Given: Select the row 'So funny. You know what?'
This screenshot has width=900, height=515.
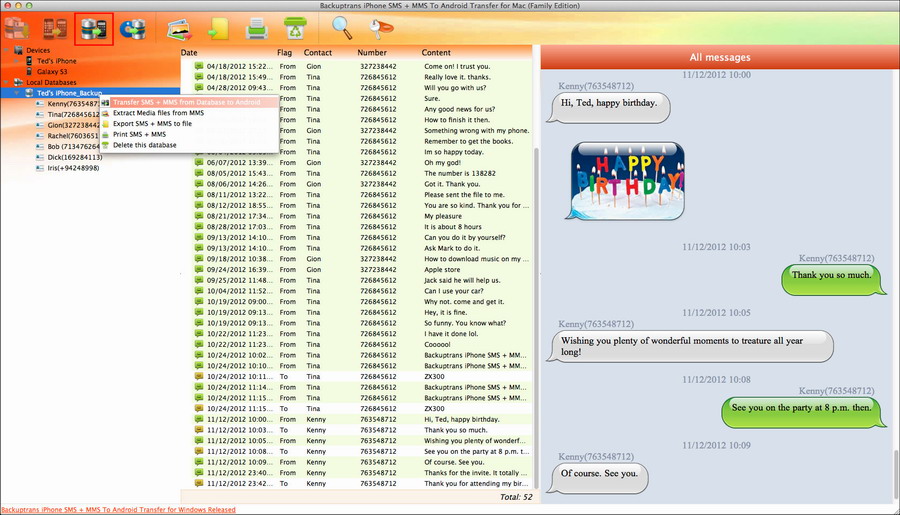Looking at the screenshot, I should click(x=356, y=323).
